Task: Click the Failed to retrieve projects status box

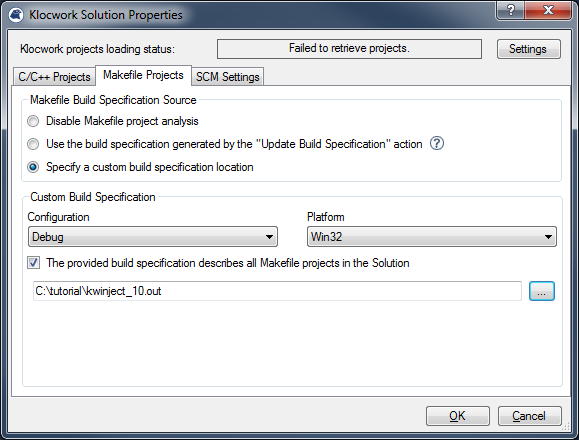Action: pos(349,49)
